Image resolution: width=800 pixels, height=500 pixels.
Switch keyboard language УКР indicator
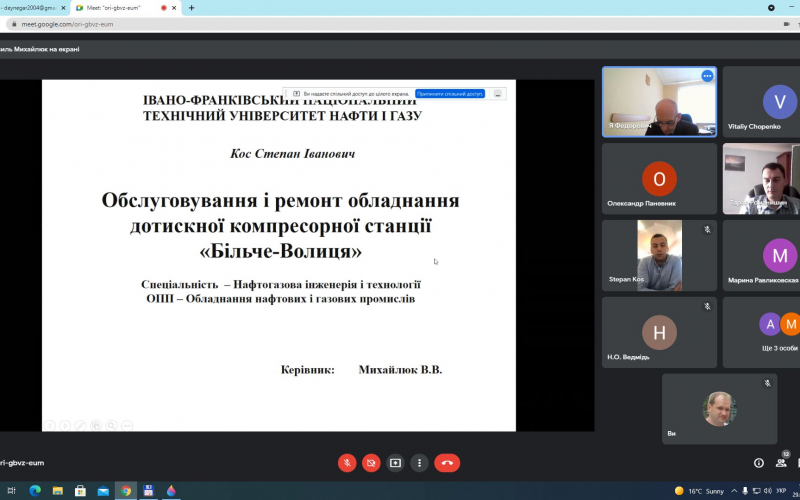click(x=781, y=491)
